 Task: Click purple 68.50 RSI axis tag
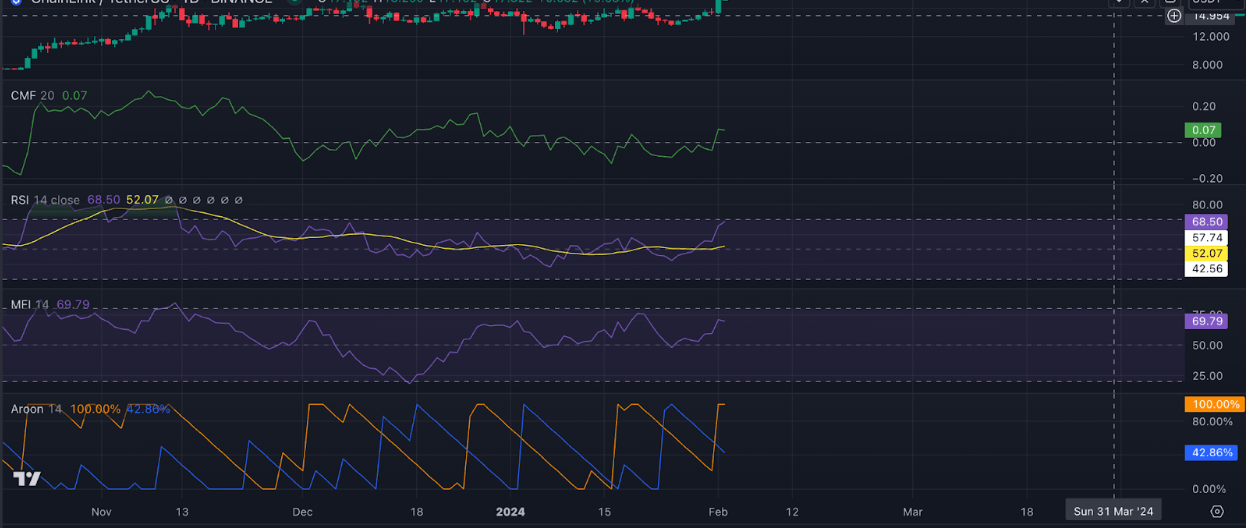1208,221
